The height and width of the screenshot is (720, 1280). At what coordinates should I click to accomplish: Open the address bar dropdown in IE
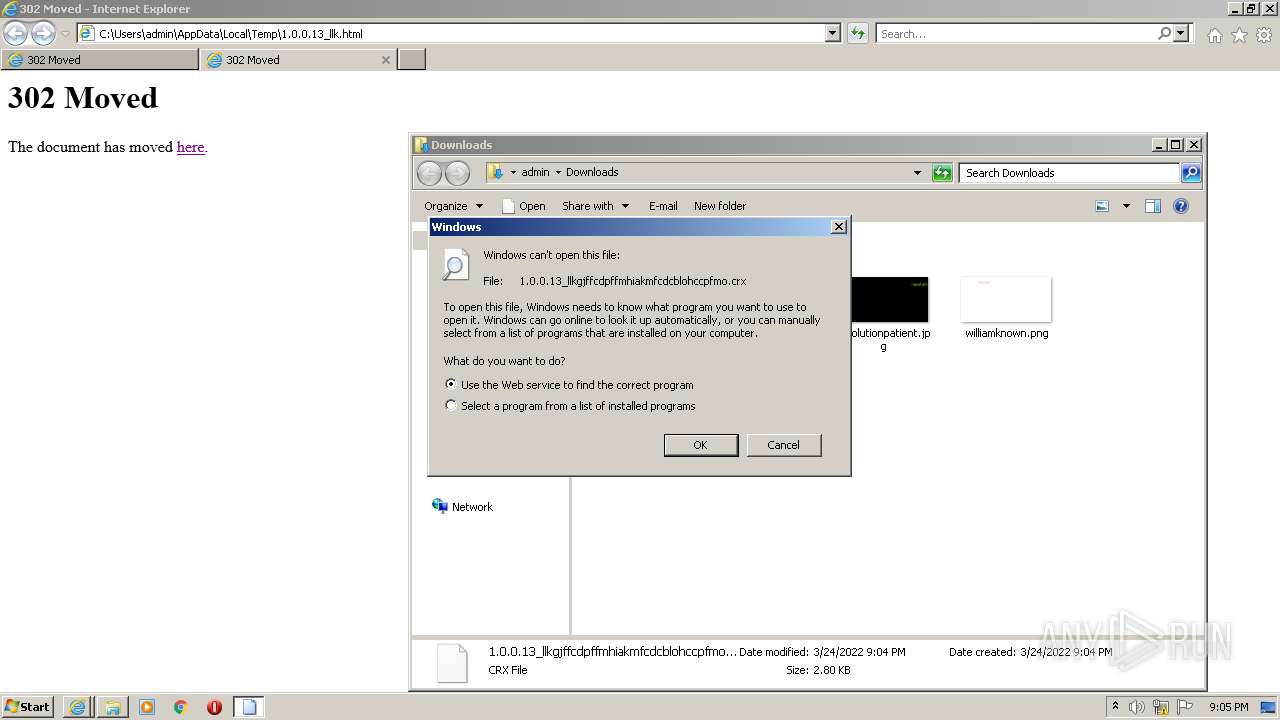[x=833, y=33]
